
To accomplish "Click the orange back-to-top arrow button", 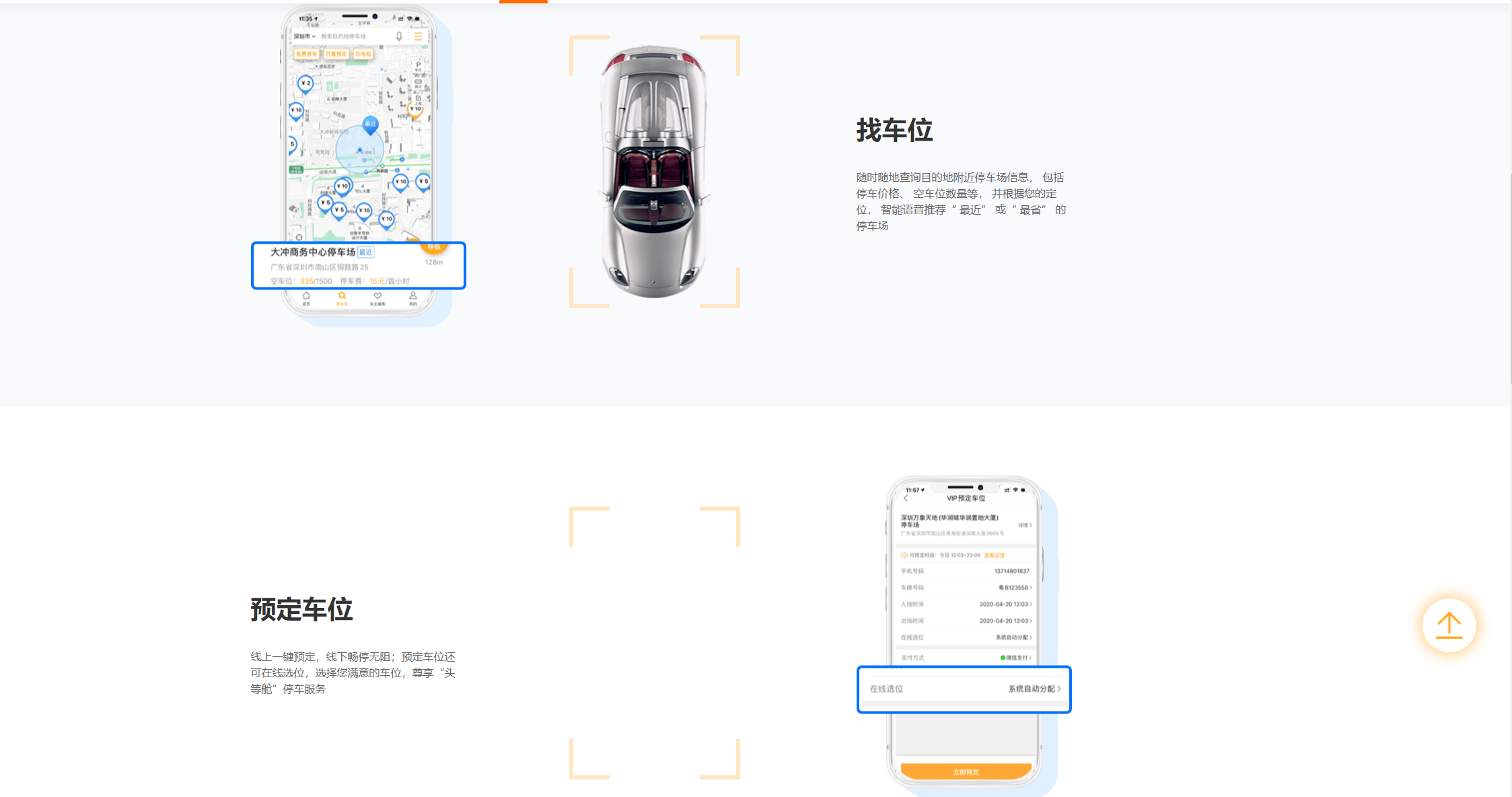I will click(x=1449, y=625).
